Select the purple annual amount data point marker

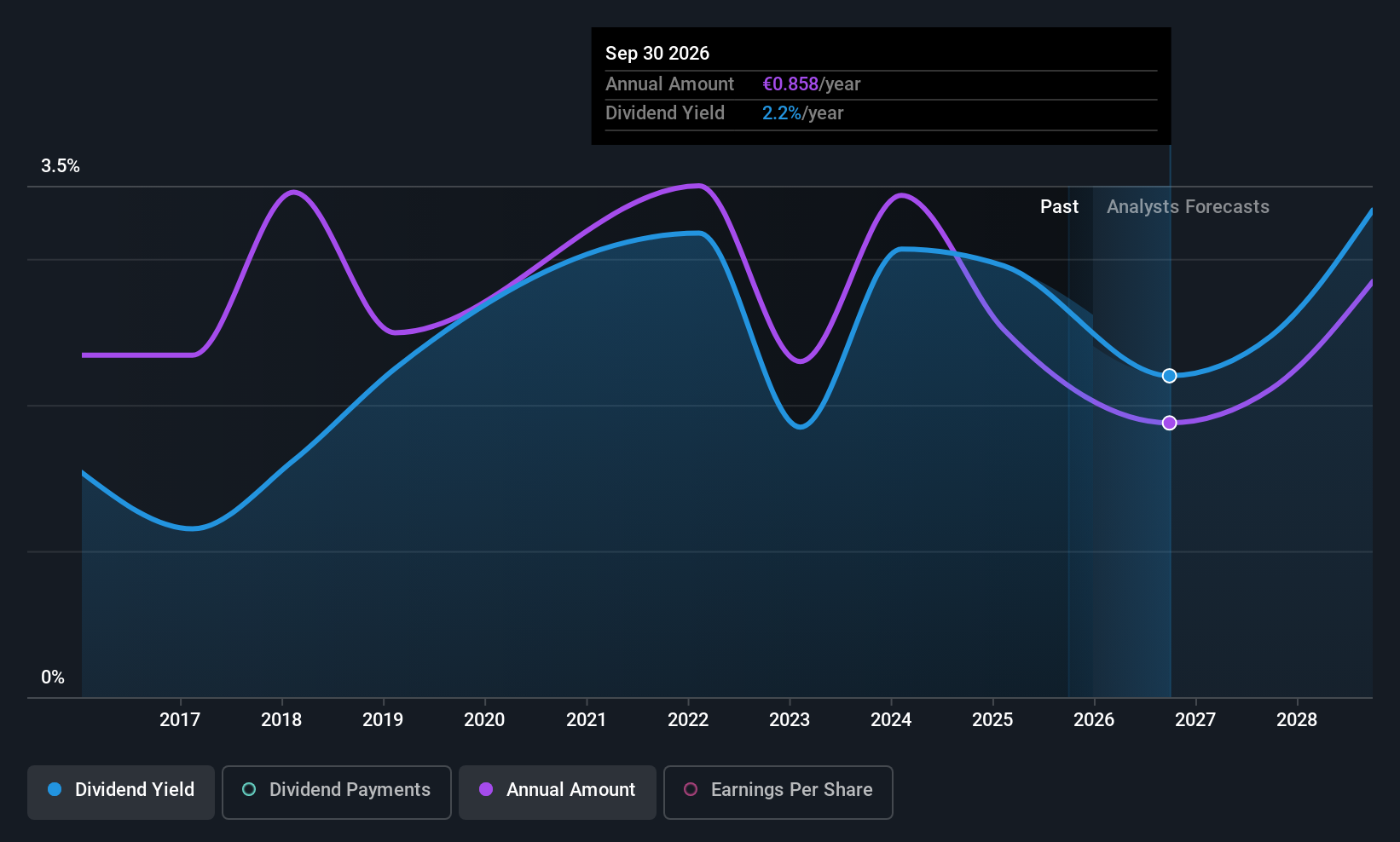click(x=1170, y=423)
